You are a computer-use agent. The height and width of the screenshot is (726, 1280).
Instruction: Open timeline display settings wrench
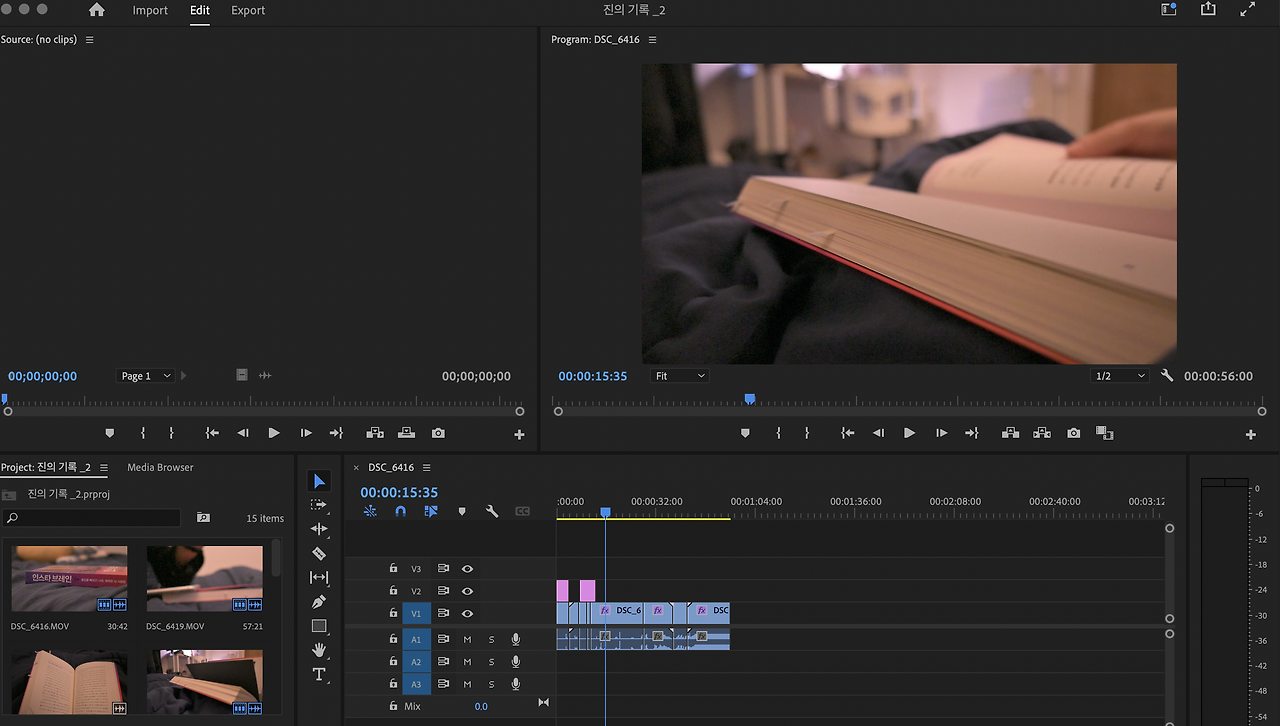(492, 511)
